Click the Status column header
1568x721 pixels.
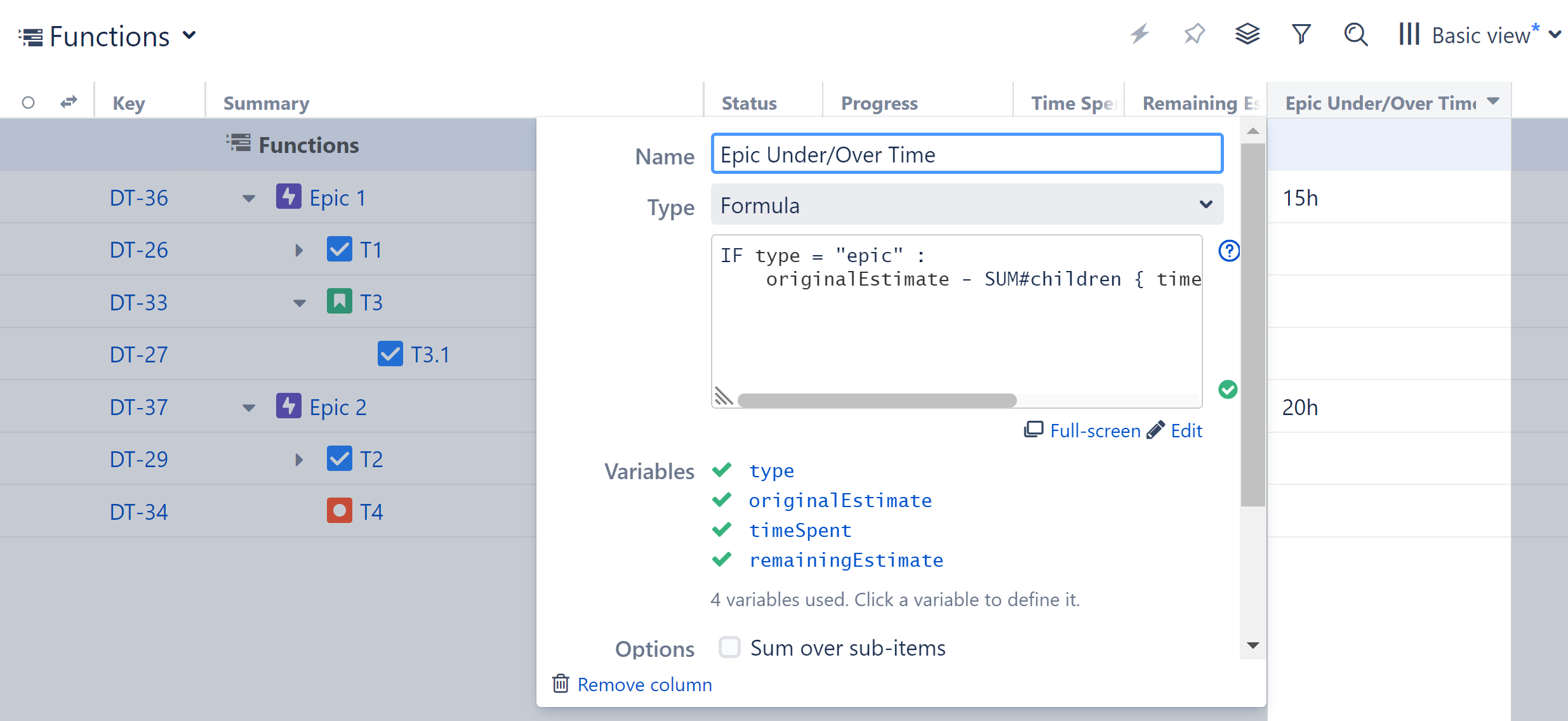pyautogui.click(x=749, y=103)
